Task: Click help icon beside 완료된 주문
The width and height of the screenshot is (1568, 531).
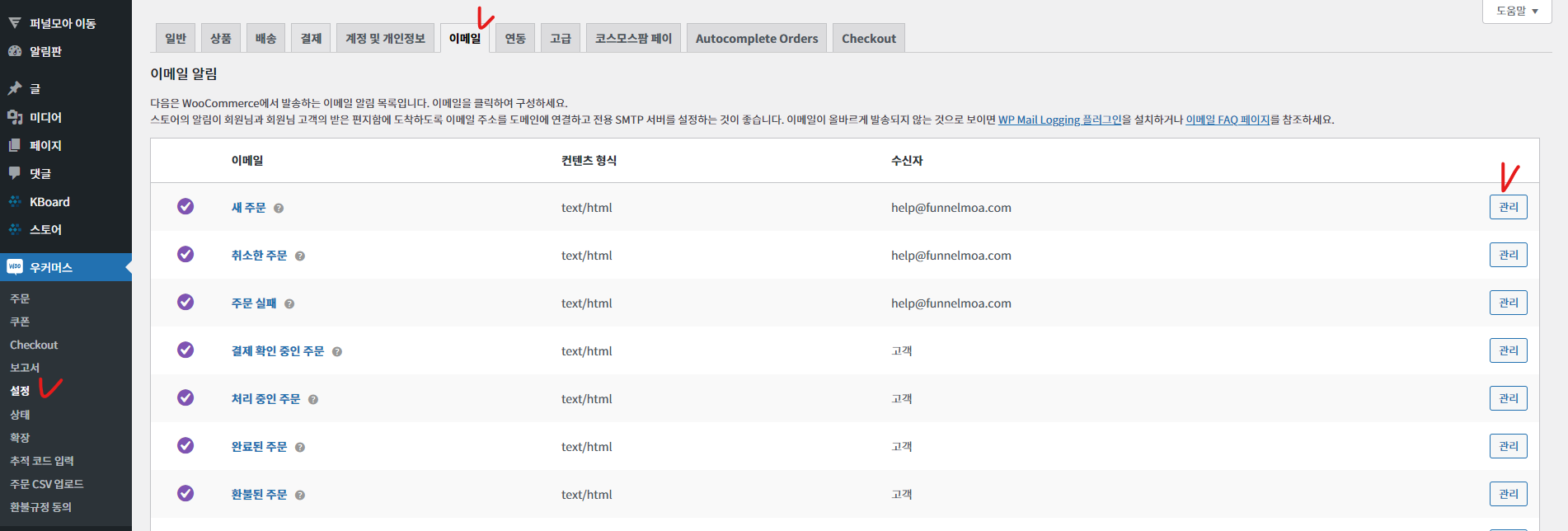Action: pos(300,448)
